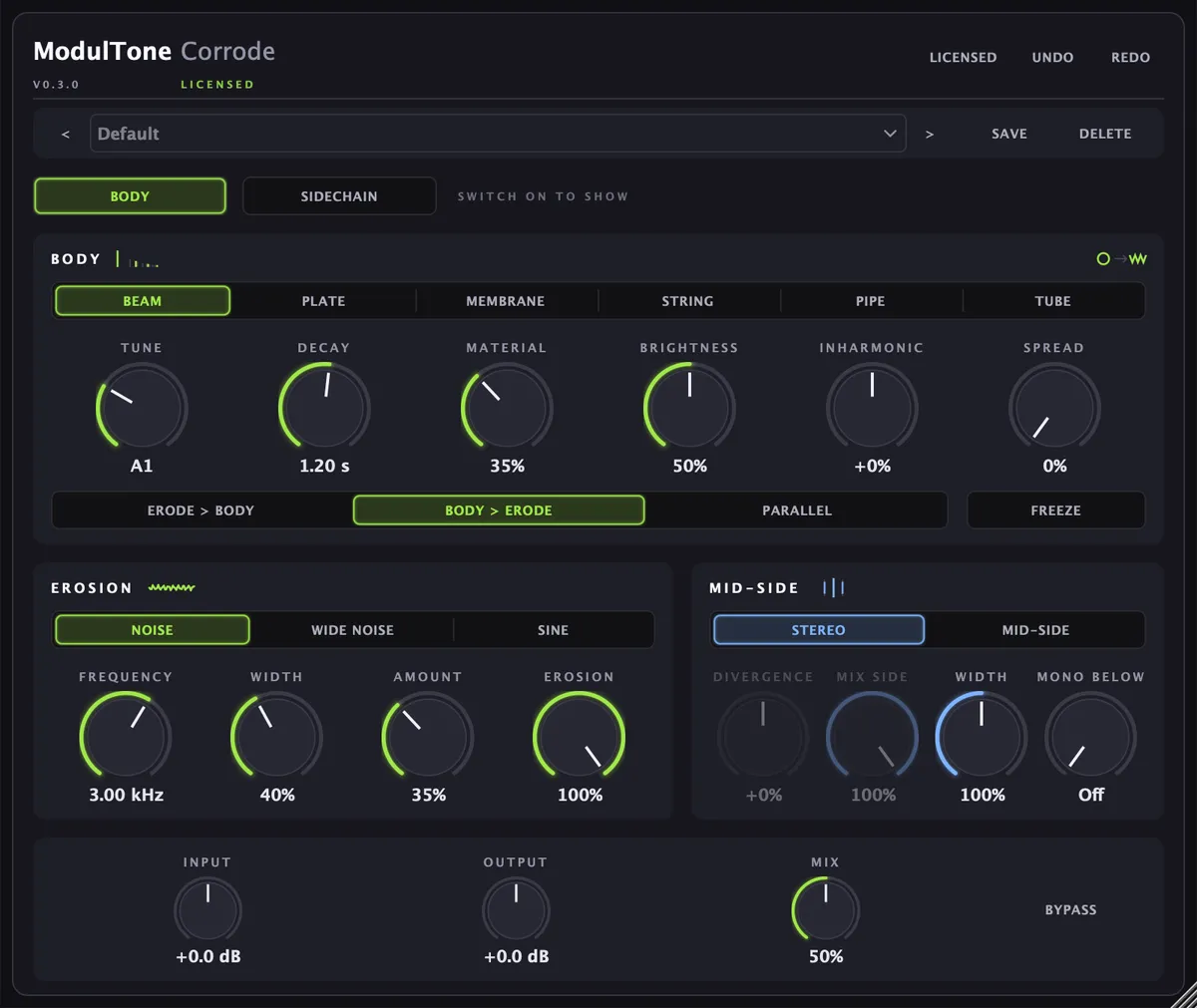Viewport: 1197px width, 1008px height.
Task: Click the MONO BELOW knob
Action: click(x=1090, y=736)
